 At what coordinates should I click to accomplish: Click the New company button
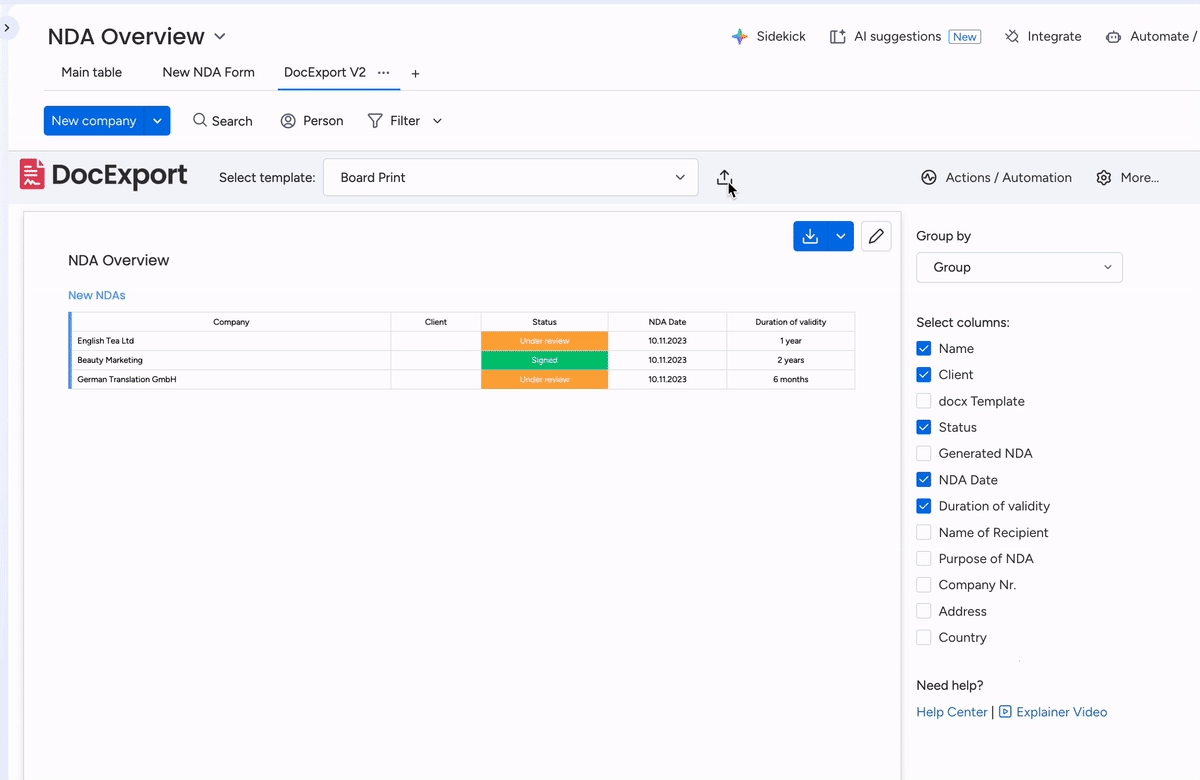[94, 121]
